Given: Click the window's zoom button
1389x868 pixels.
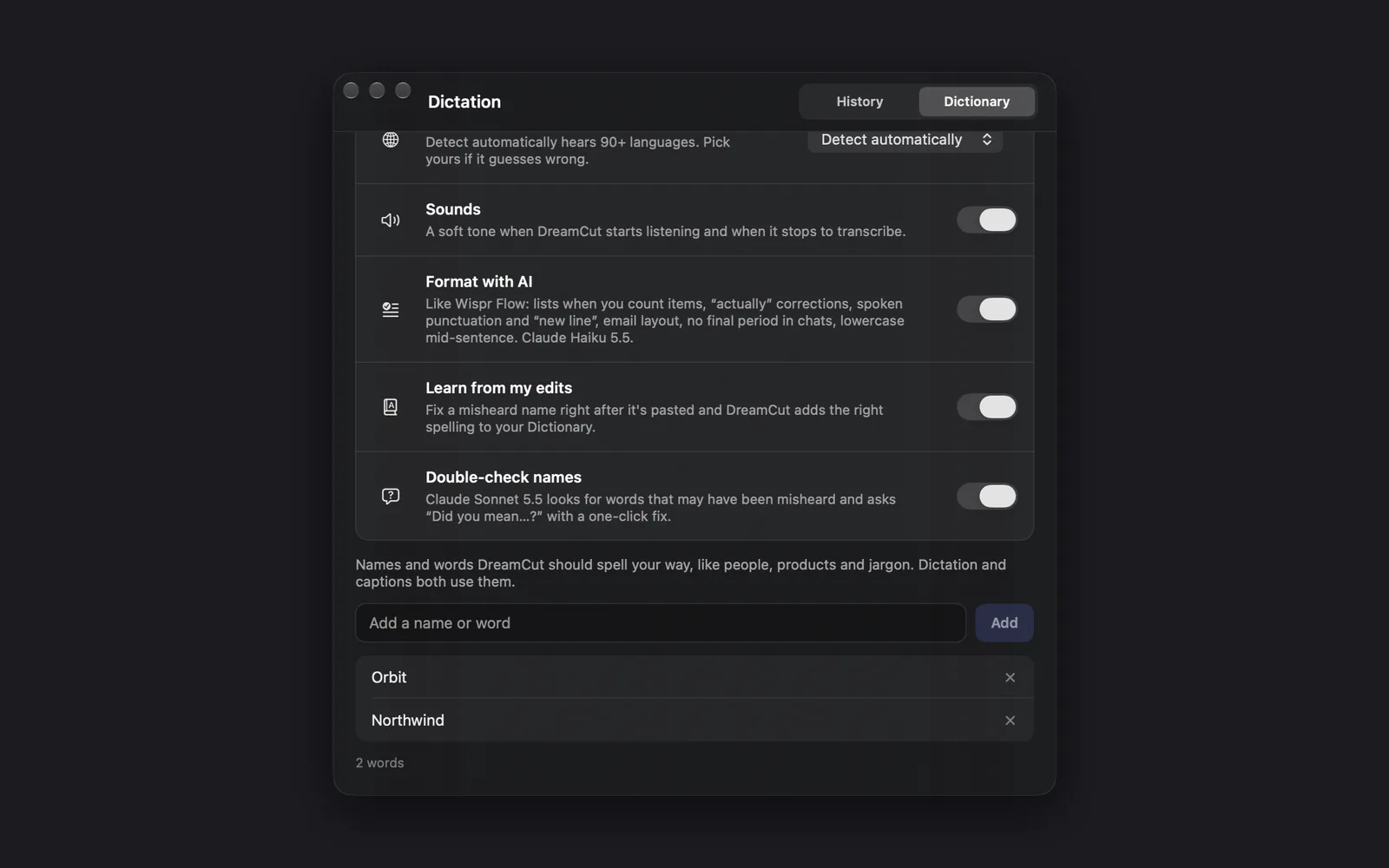Looking at the screenshot, I should coord(403,90).
